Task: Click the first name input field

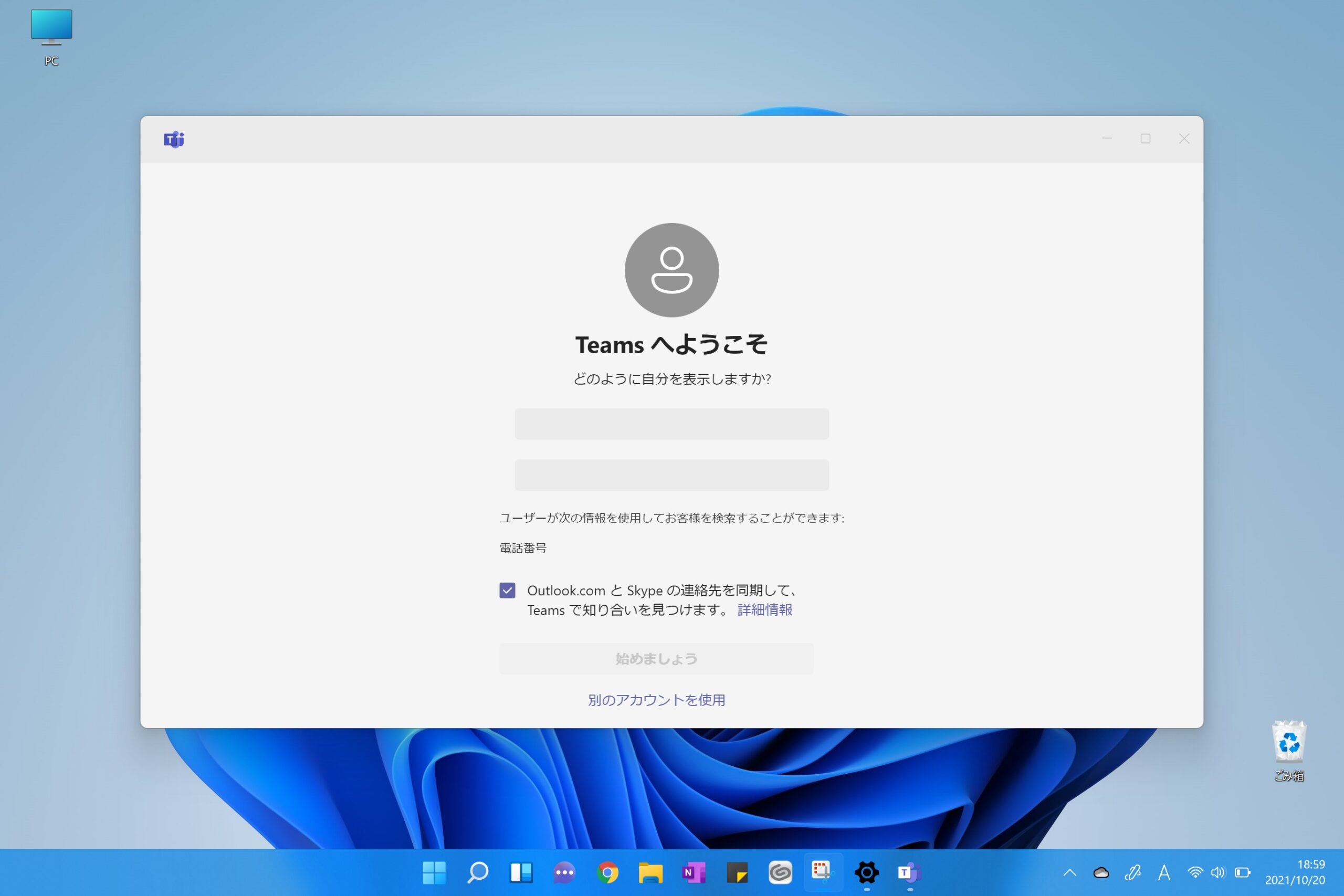Action: [x=671, y=424]
